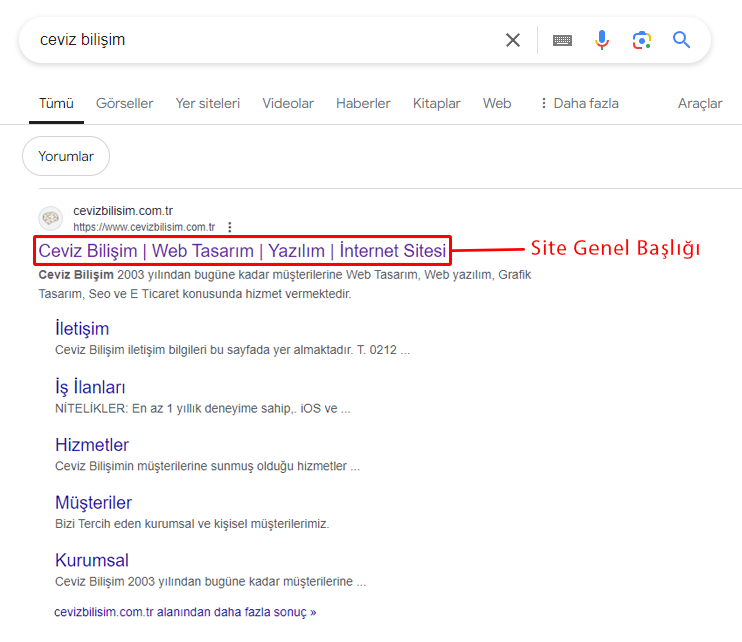Open the Kitaplar tab
Screen dimensions: 742x642
click(x=436, y=103)
